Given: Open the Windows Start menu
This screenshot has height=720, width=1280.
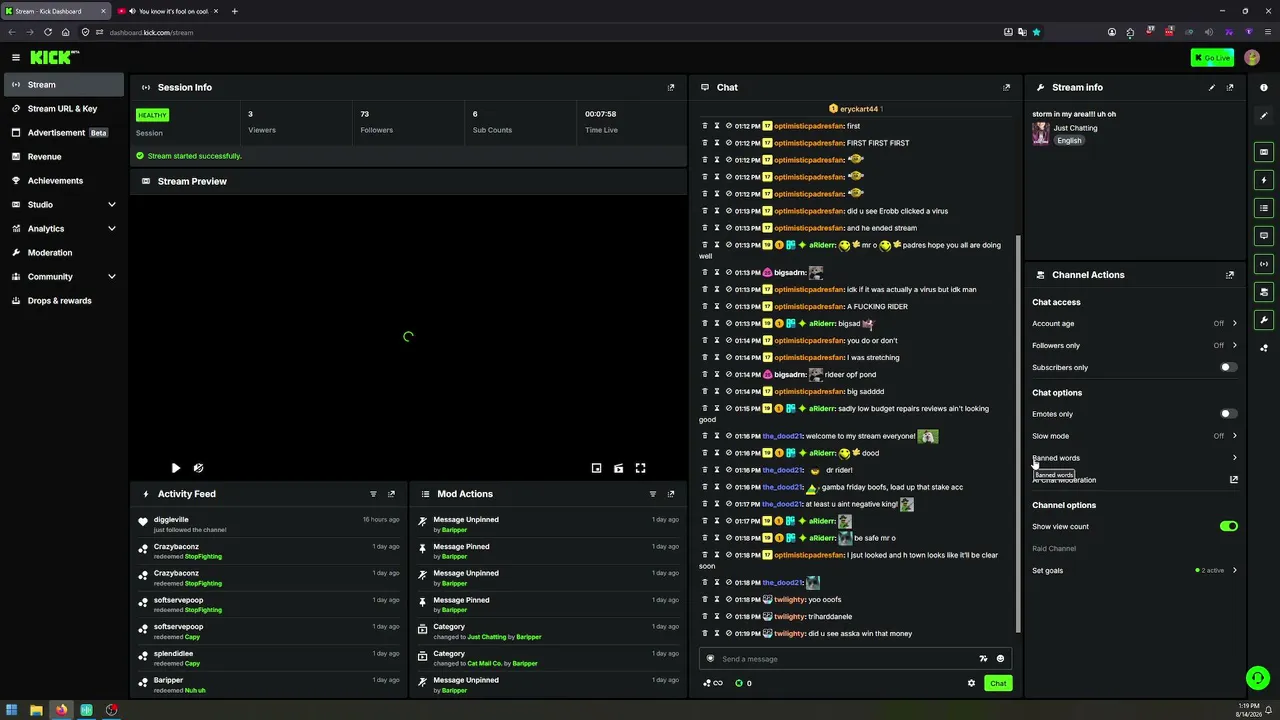Looking at the screenshot, I should (11, 710).
